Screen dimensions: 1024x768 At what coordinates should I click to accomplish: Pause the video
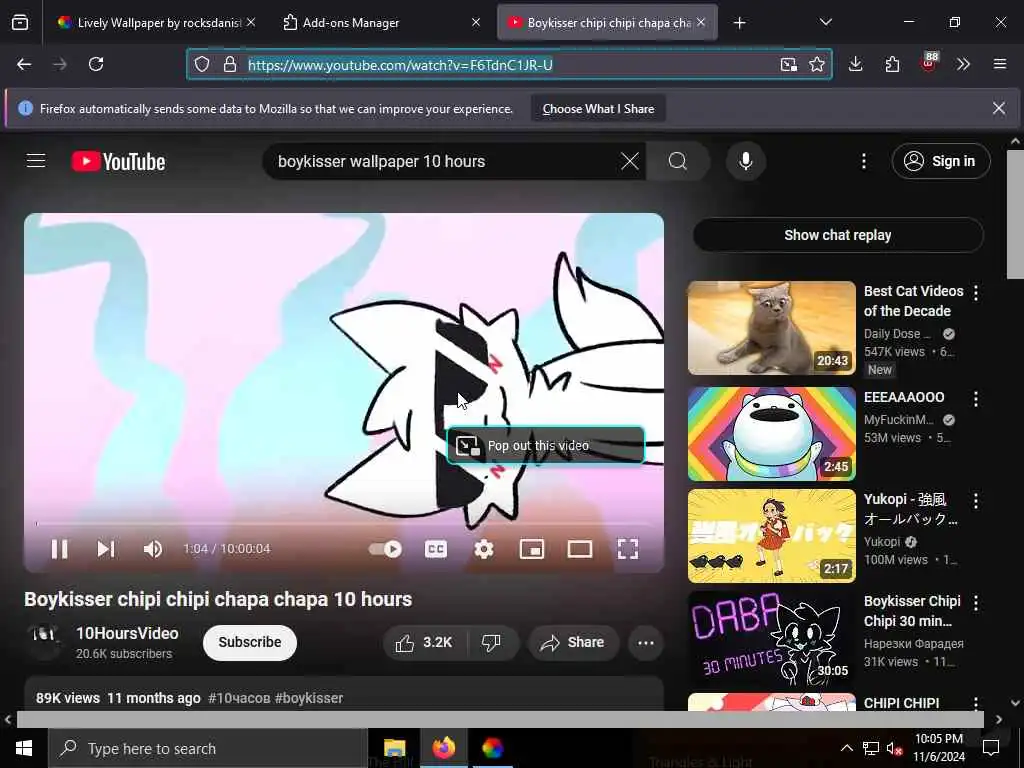pyautogui.click(x=59, y=549)
